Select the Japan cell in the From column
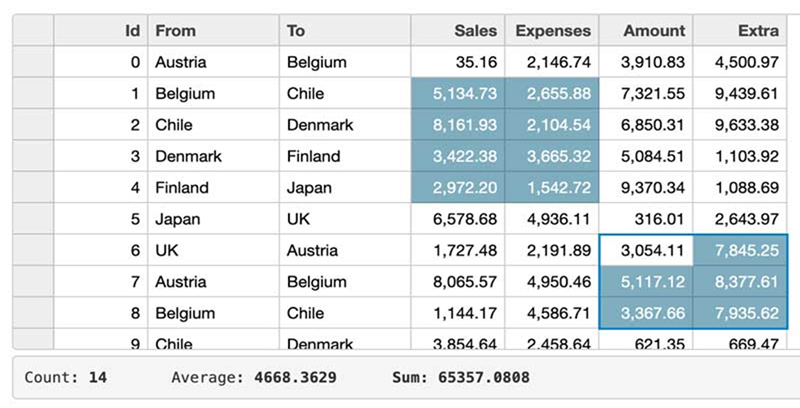 pyautogui.click(x=213, y=219)
